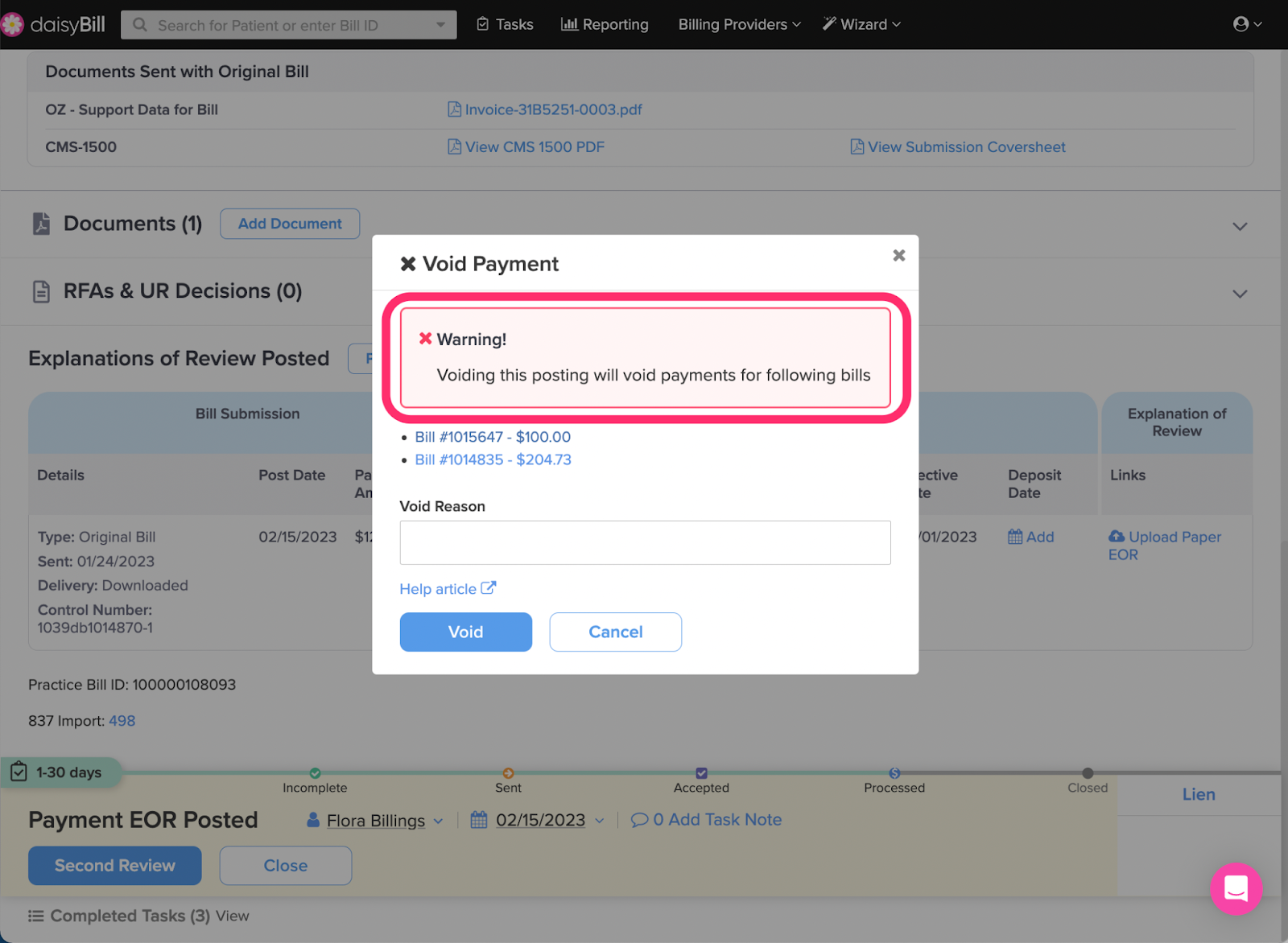Click the Deposit Date calendar Add icon
The height and width of the screenshot is (943, 1288).
click(1015, 537)
